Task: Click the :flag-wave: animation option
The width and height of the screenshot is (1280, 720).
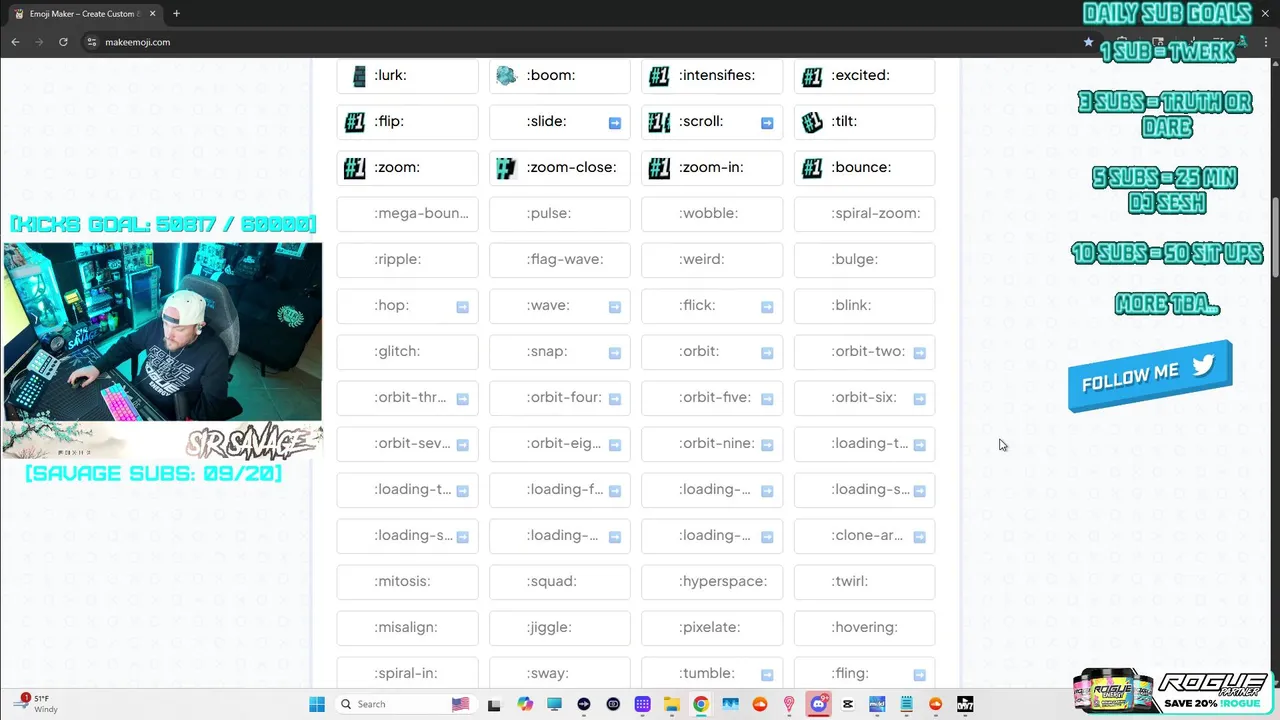Action: tap(560, 260)
